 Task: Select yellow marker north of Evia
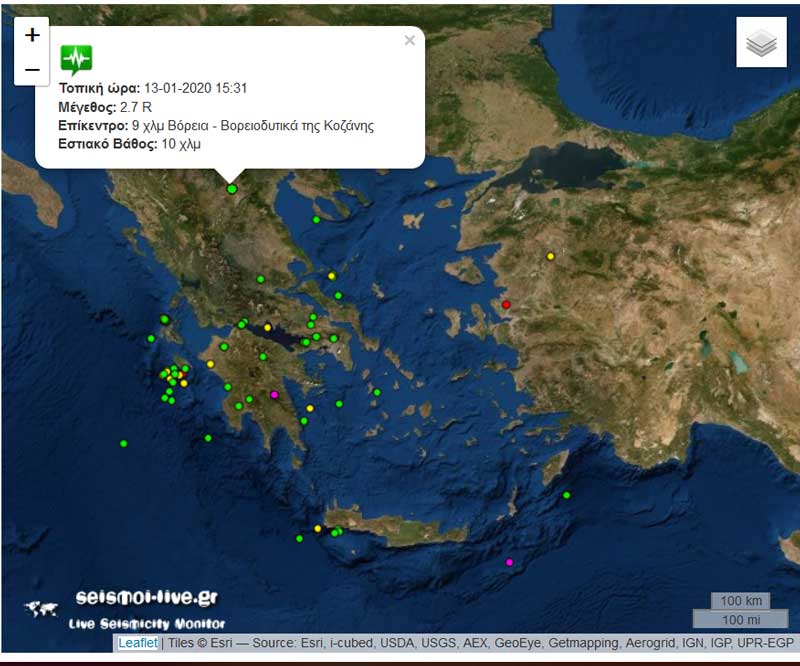(332, 276)
